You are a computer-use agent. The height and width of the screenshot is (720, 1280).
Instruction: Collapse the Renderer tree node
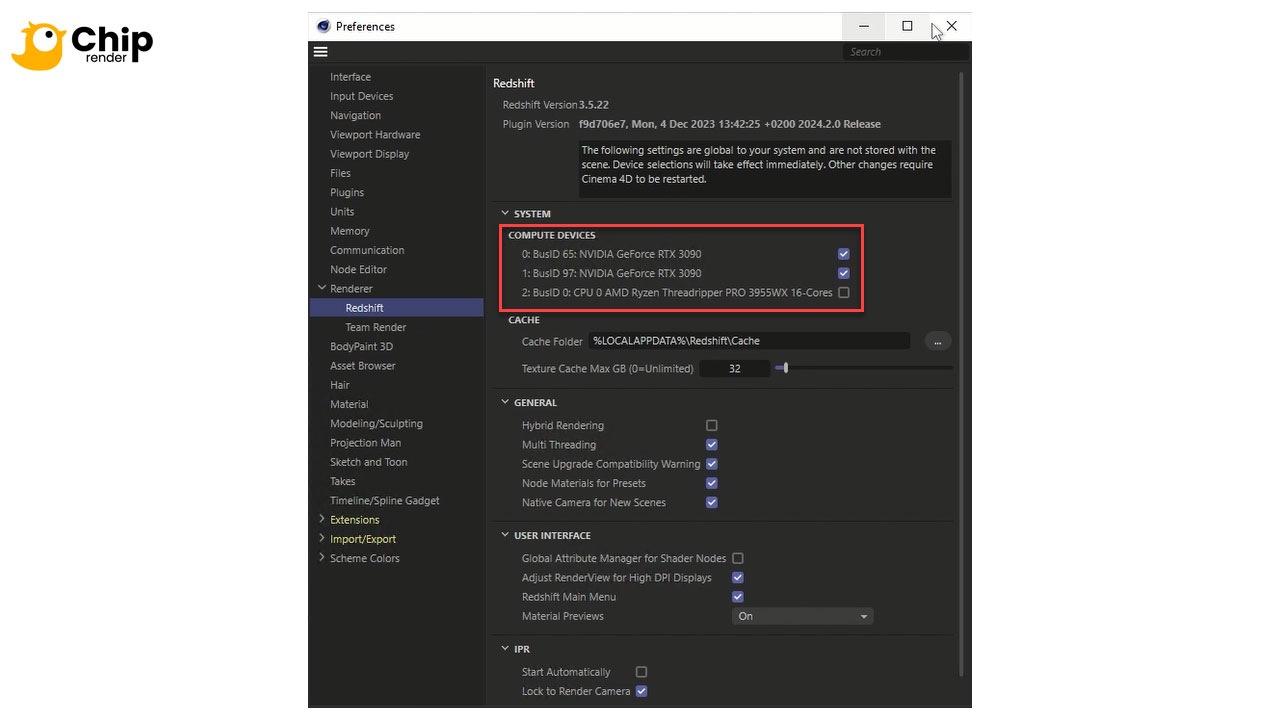click(322, 288)
